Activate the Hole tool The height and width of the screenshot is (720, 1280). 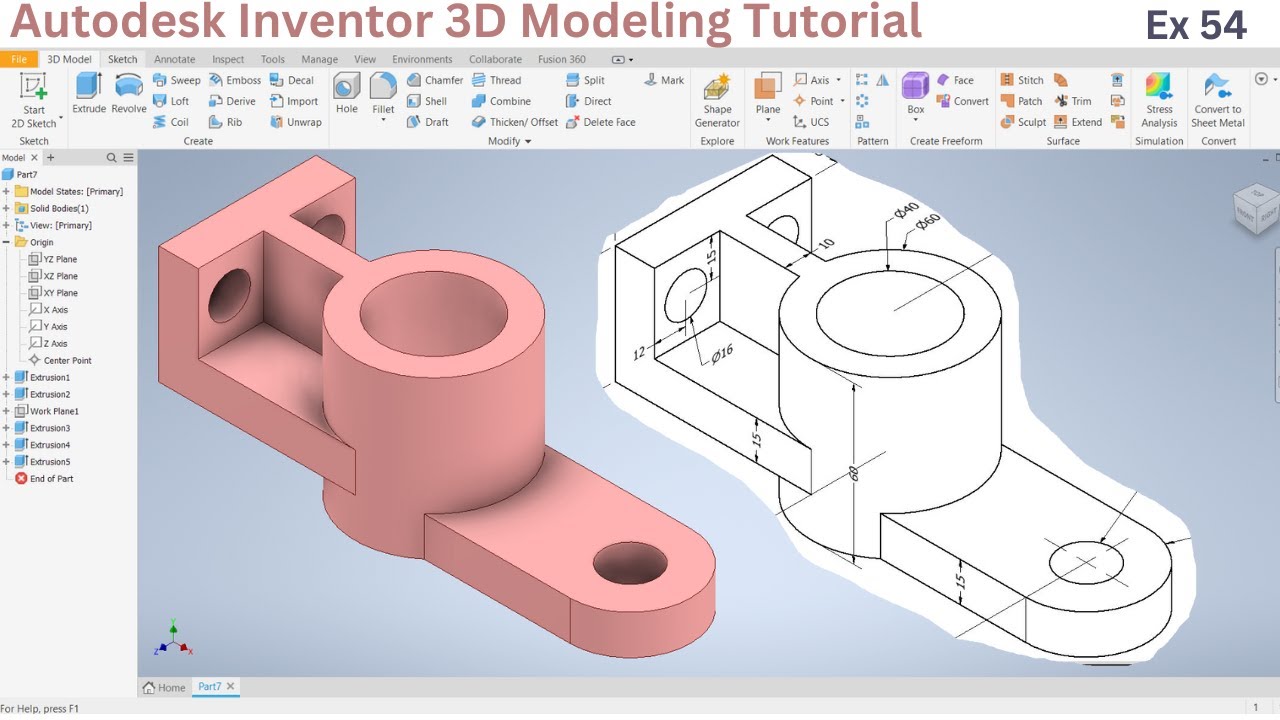[347, 93]
